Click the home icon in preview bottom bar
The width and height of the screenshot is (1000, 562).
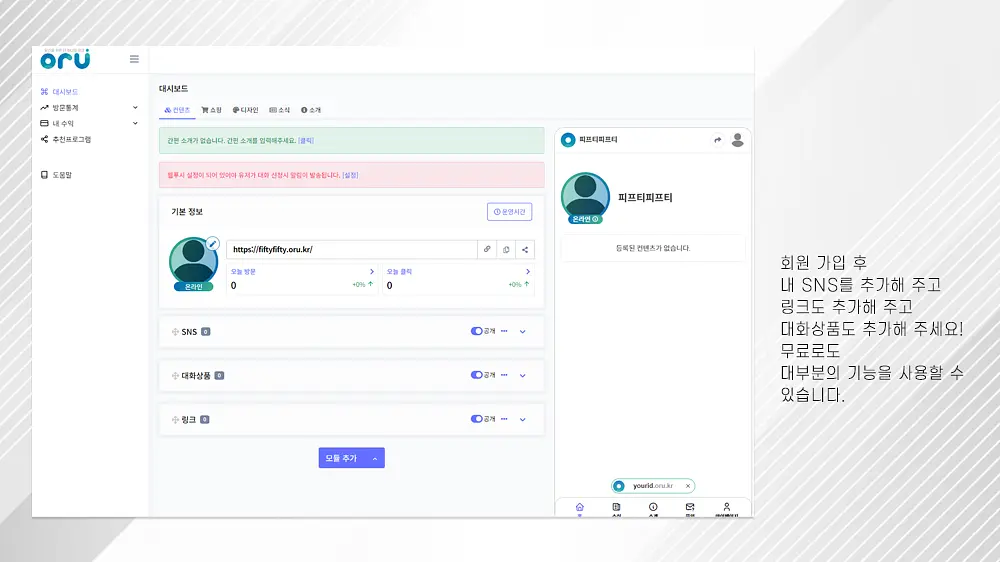pos(580,507)
